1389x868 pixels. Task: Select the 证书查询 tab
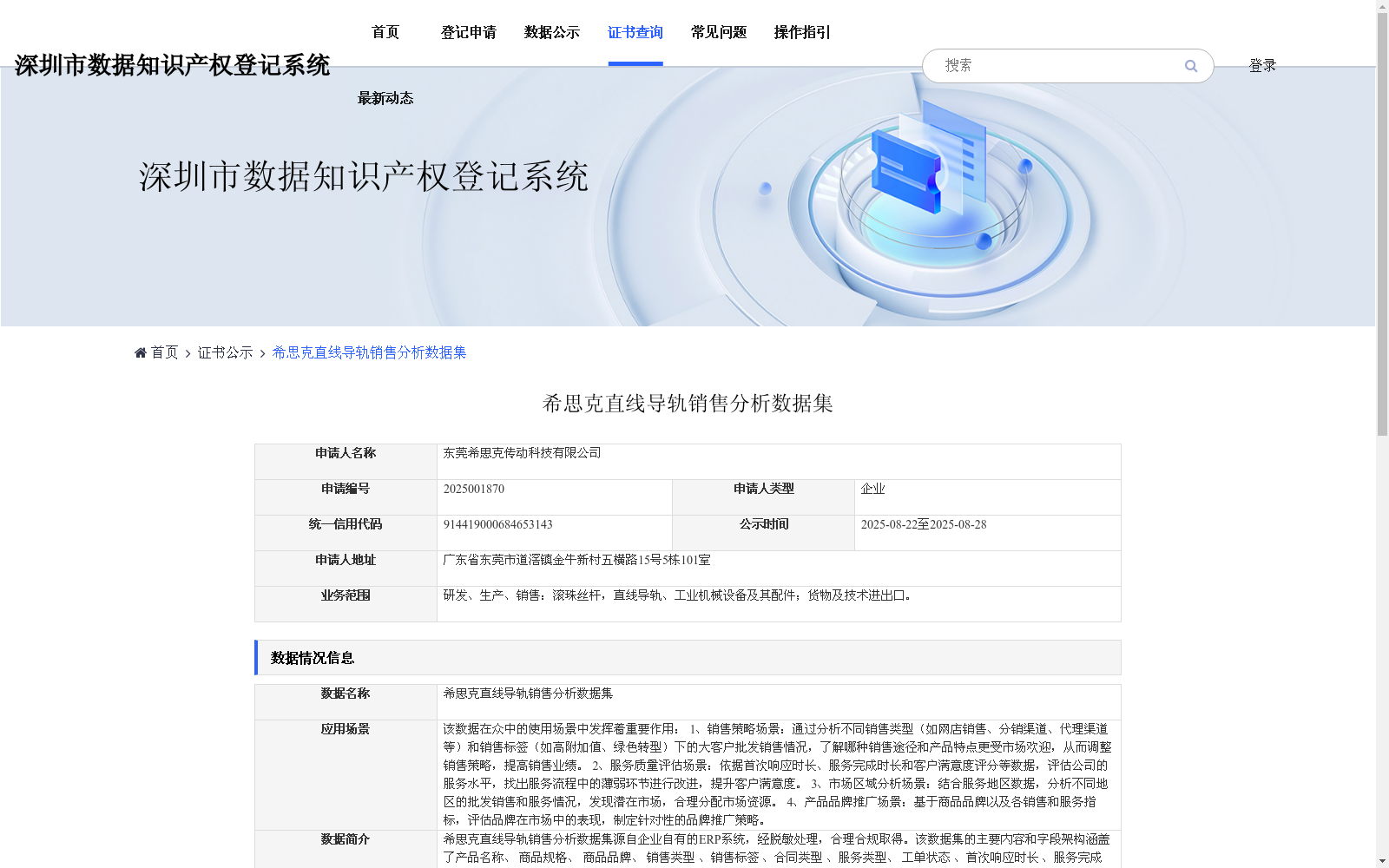[x=635, y=32]
